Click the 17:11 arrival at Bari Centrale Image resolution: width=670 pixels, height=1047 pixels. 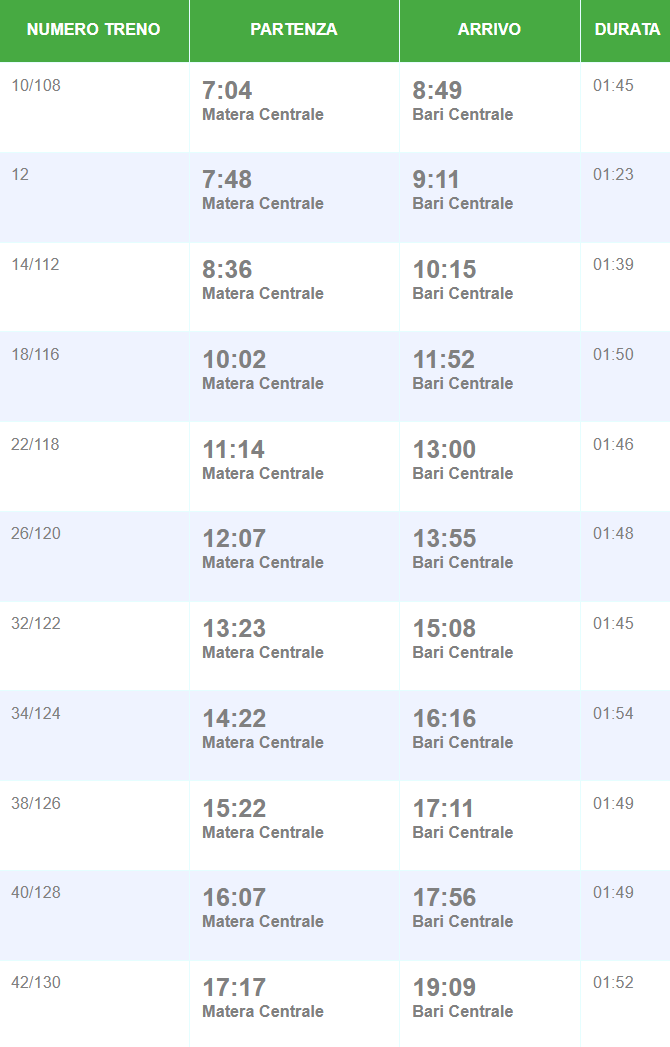pyautogui.click(x=443, y=809)
